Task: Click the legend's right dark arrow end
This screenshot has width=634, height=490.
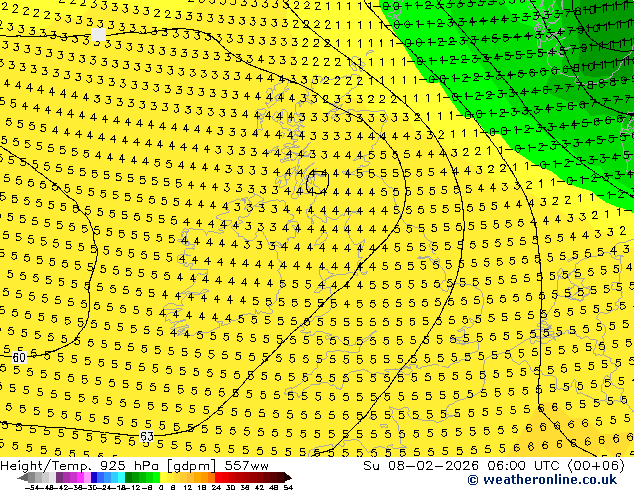Action: pos(287,477)
